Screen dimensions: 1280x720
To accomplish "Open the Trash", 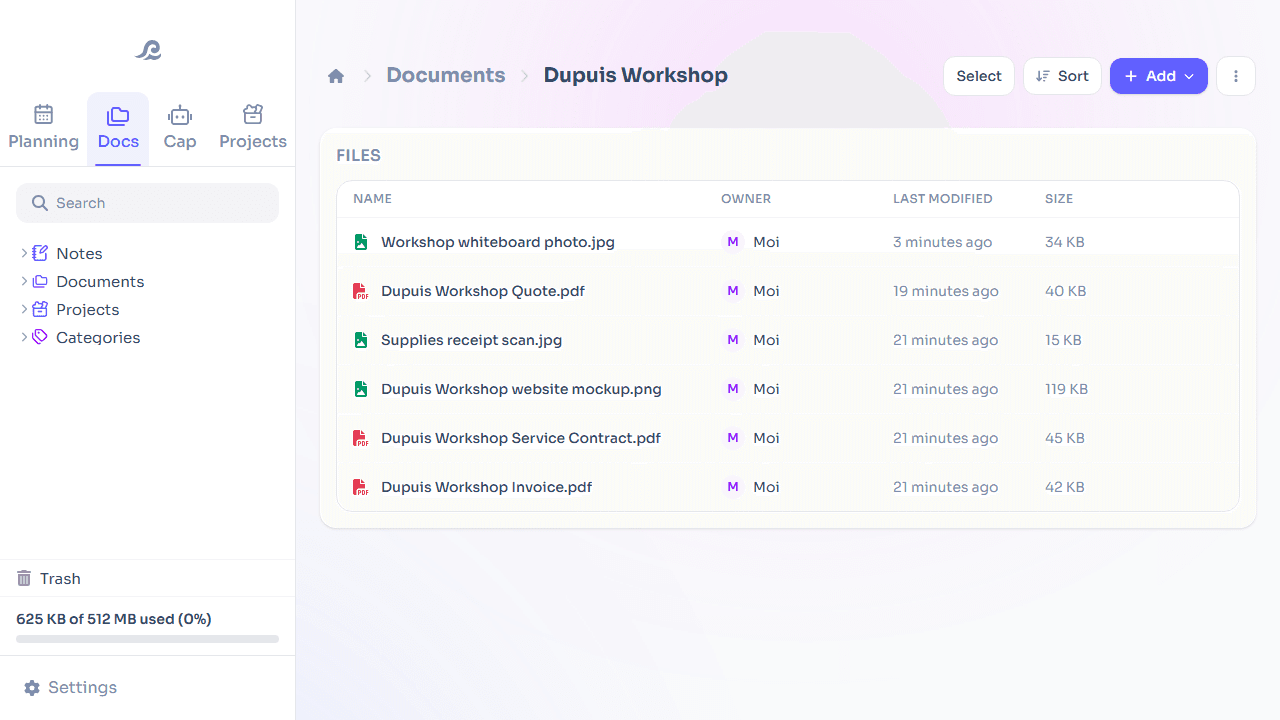I will pyautogui.click(x=147, y=578).
